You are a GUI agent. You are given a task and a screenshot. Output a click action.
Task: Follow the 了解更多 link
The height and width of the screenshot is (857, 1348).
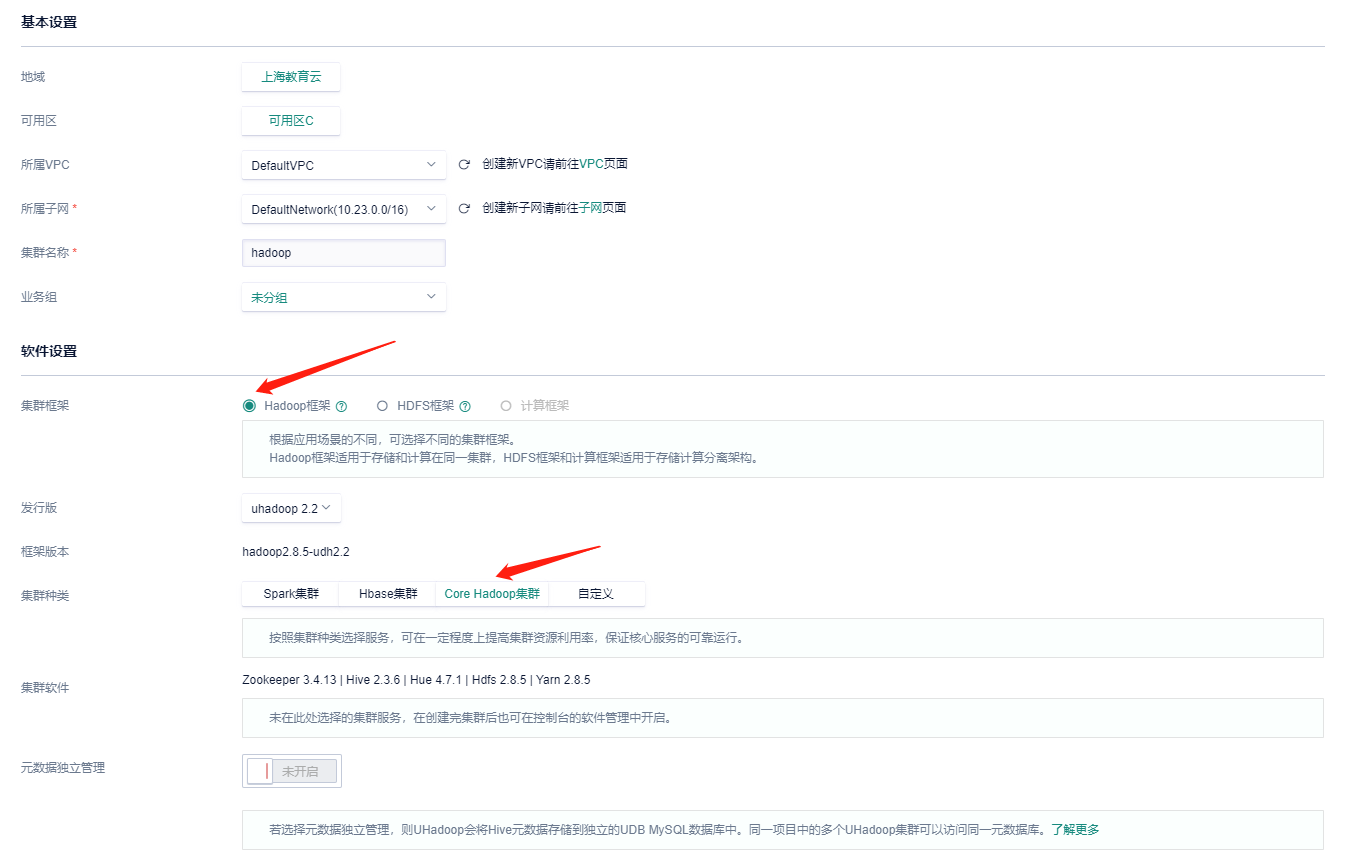[1075, 830]
